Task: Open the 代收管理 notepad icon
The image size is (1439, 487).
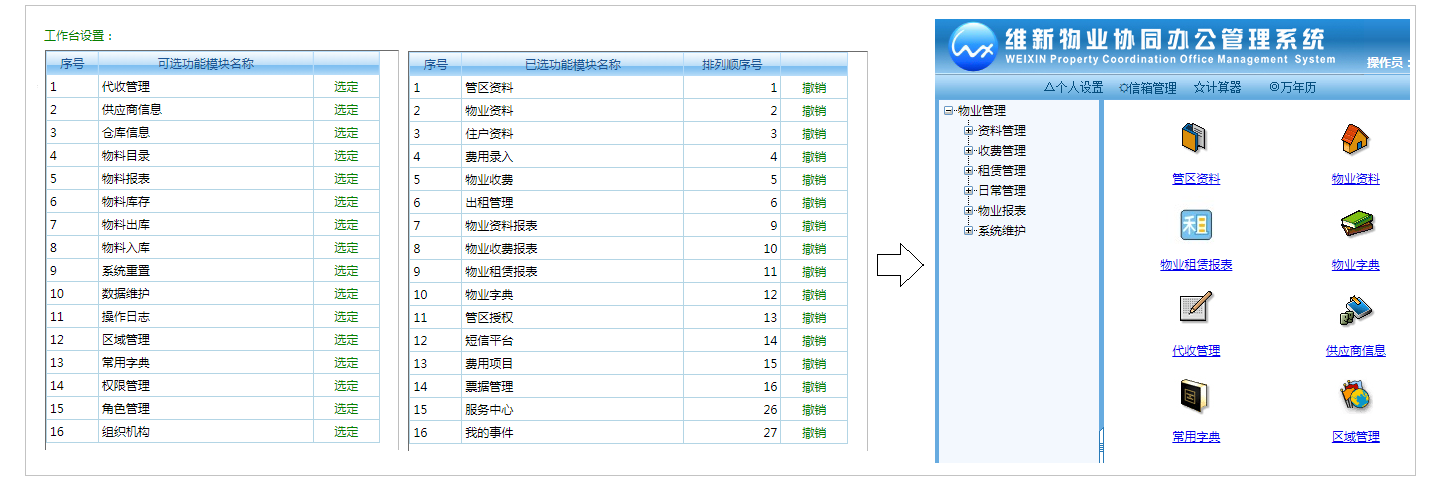Action: coord(1195,309)
